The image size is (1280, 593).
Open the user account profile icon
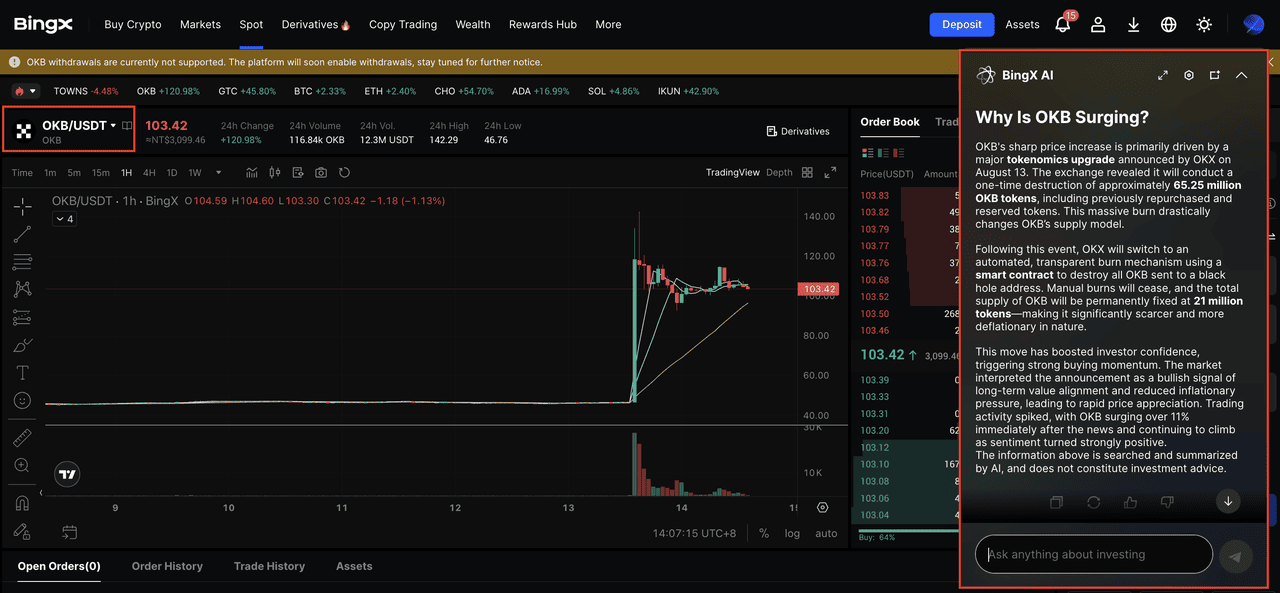[x=1098, y=24]
